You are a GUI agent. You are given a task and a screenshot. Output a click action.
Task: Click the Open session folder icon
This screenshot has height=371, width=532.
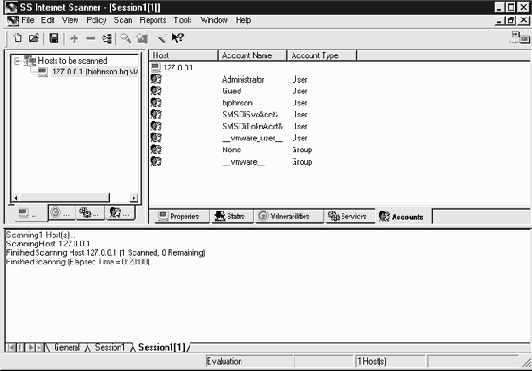tap(34, 38)
